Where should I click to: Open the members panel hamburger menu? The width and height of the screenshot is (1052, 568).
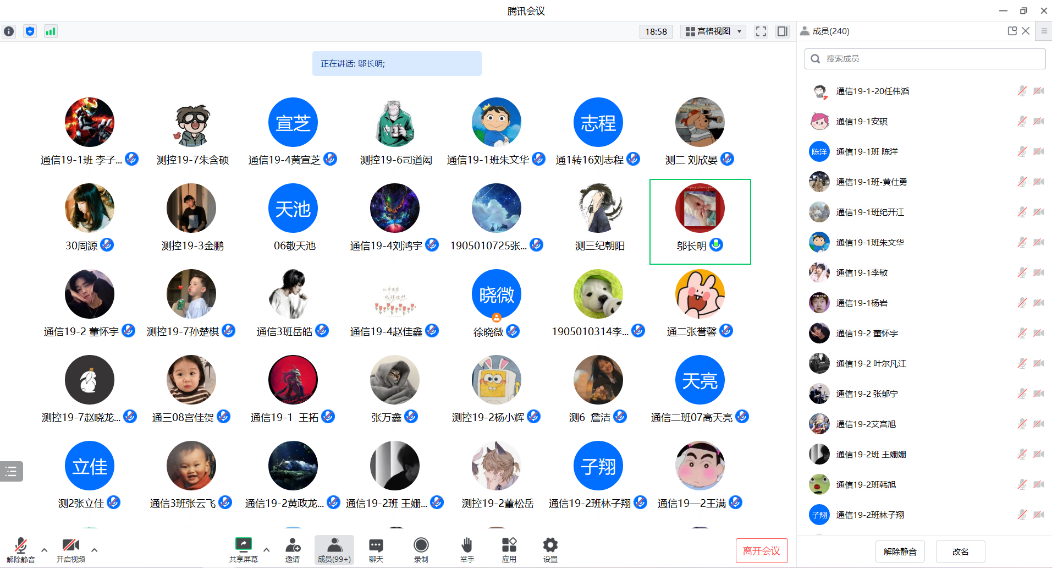point(1043,31)
